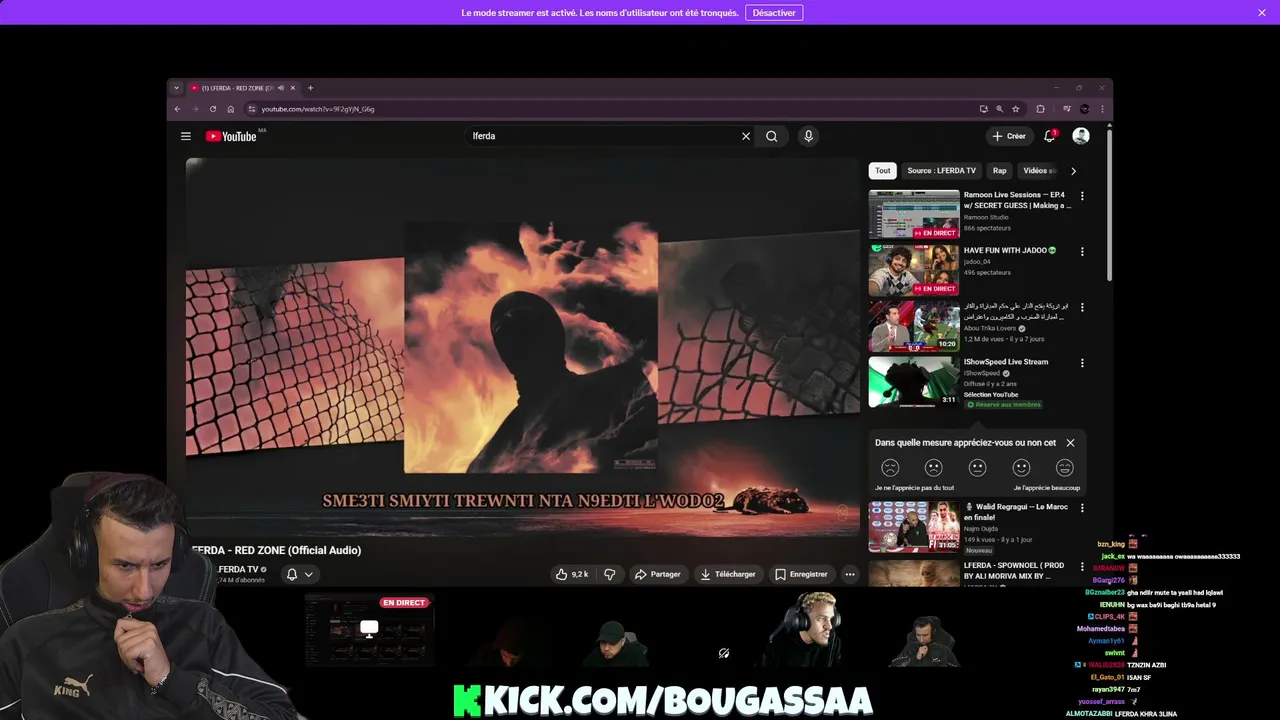Open Abou Trika Lovers video thumbnail
The width and height of the screenshot is (1280, 720).
point(913,326)
